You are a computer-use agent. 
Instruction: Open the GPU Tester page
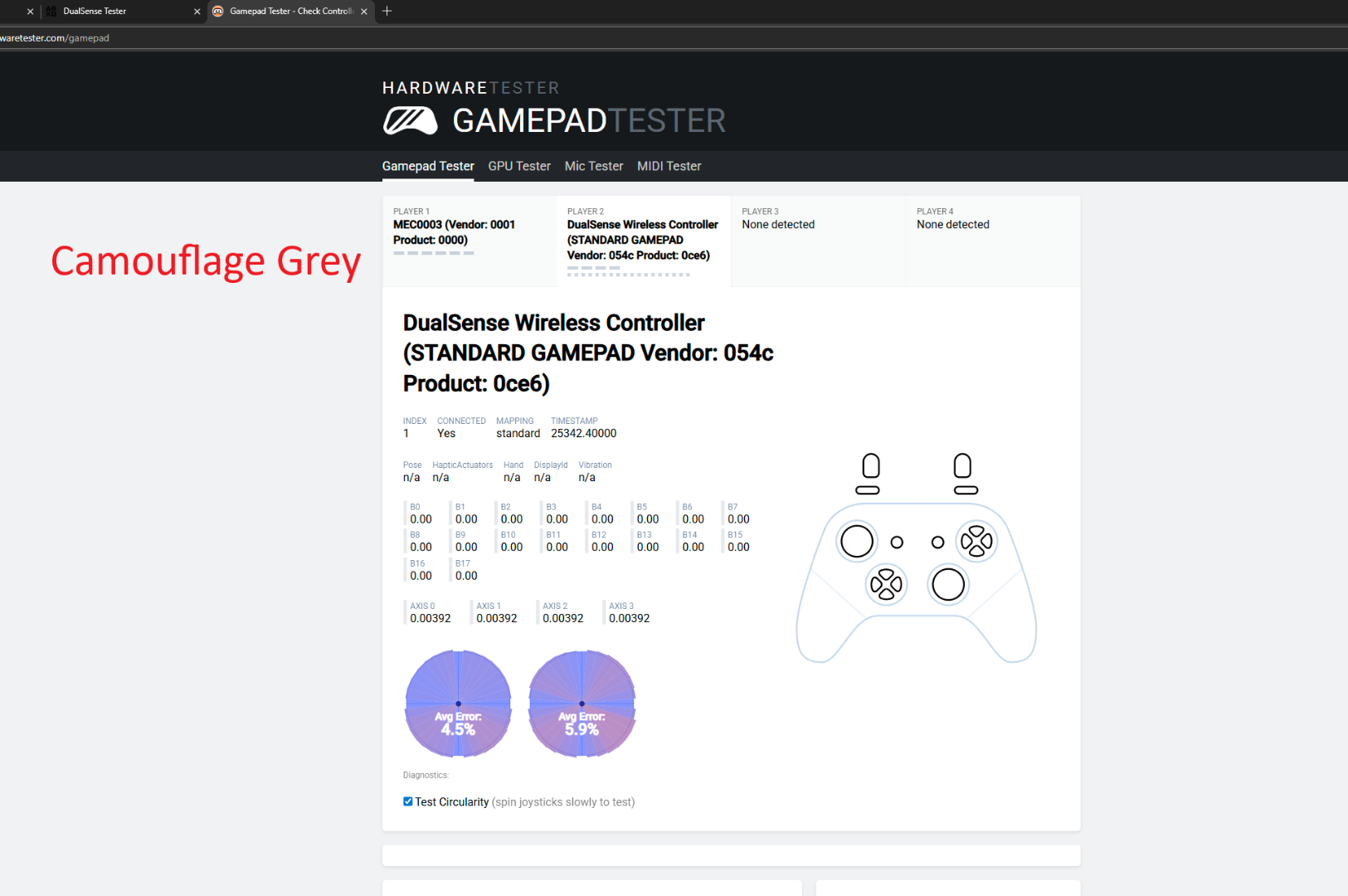(519, 166)
